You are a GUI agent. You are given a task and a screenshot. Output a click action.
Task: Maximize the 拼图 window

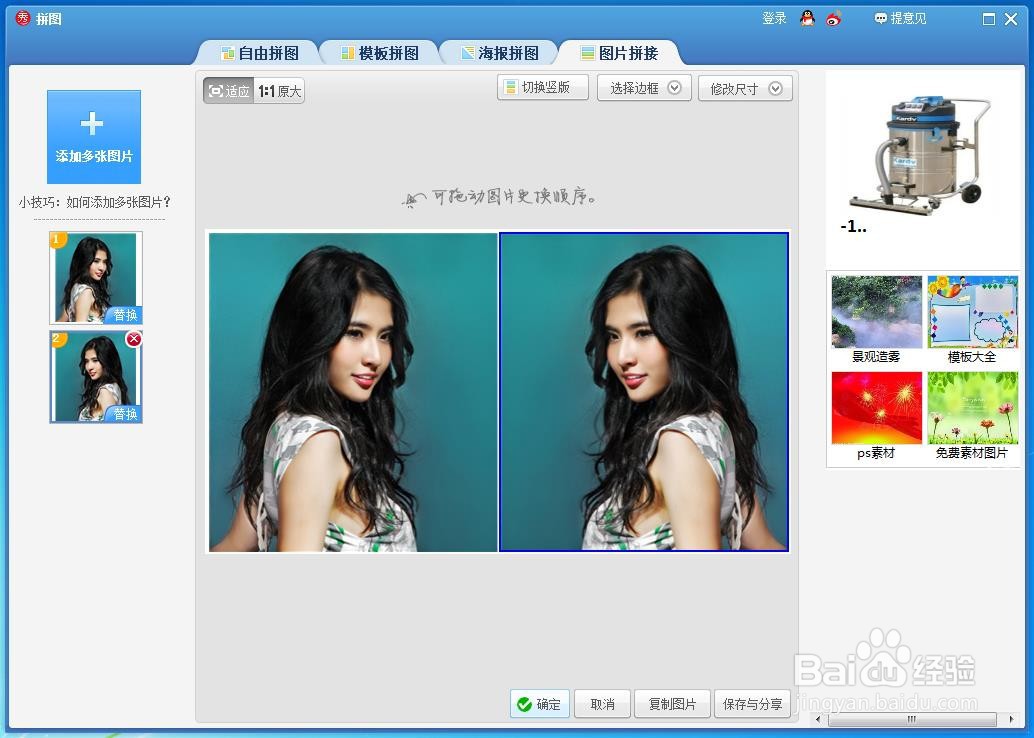pos(988,19)
